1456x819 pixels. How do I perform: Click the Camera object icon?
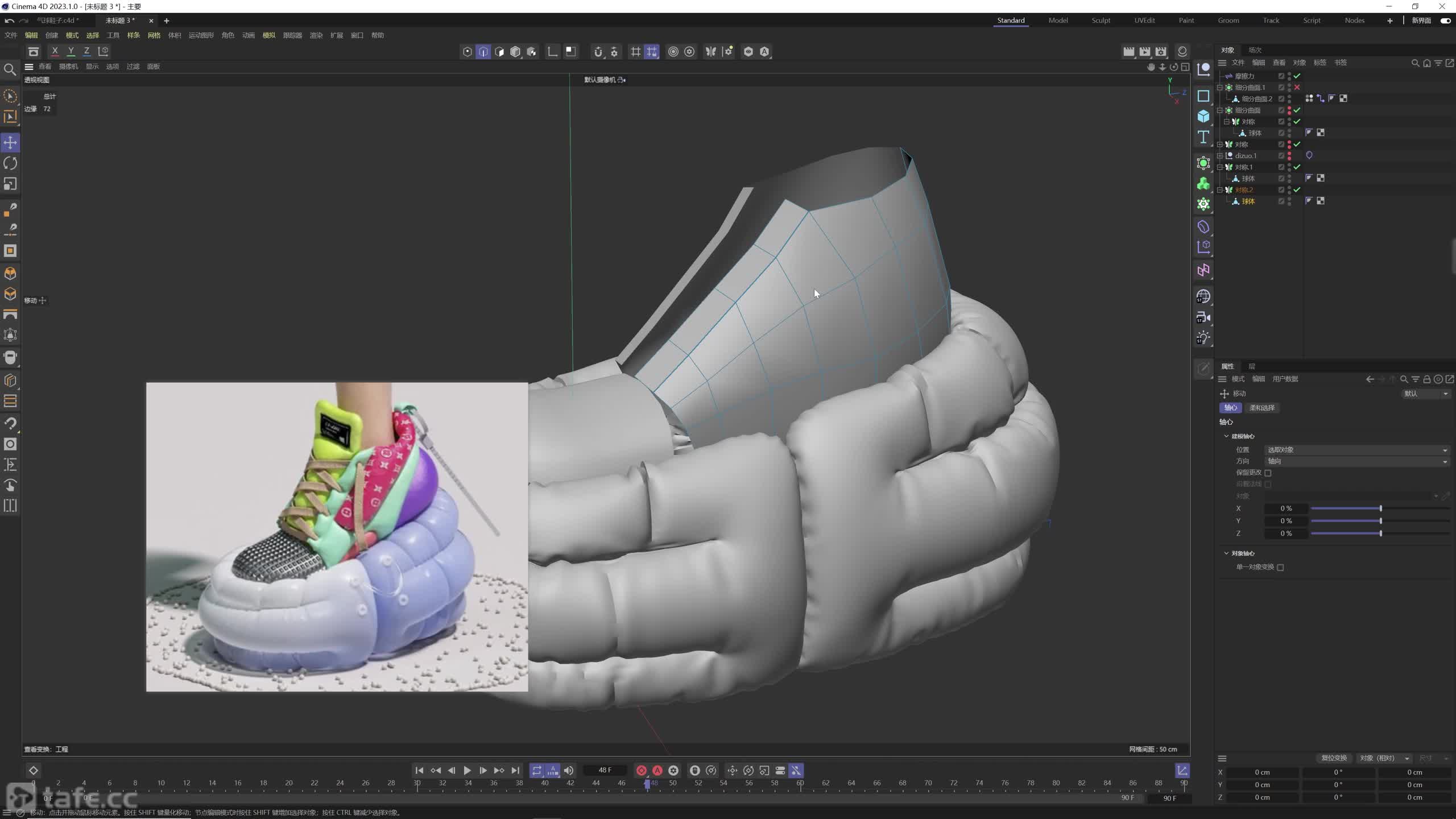[x=1203, y=317]
